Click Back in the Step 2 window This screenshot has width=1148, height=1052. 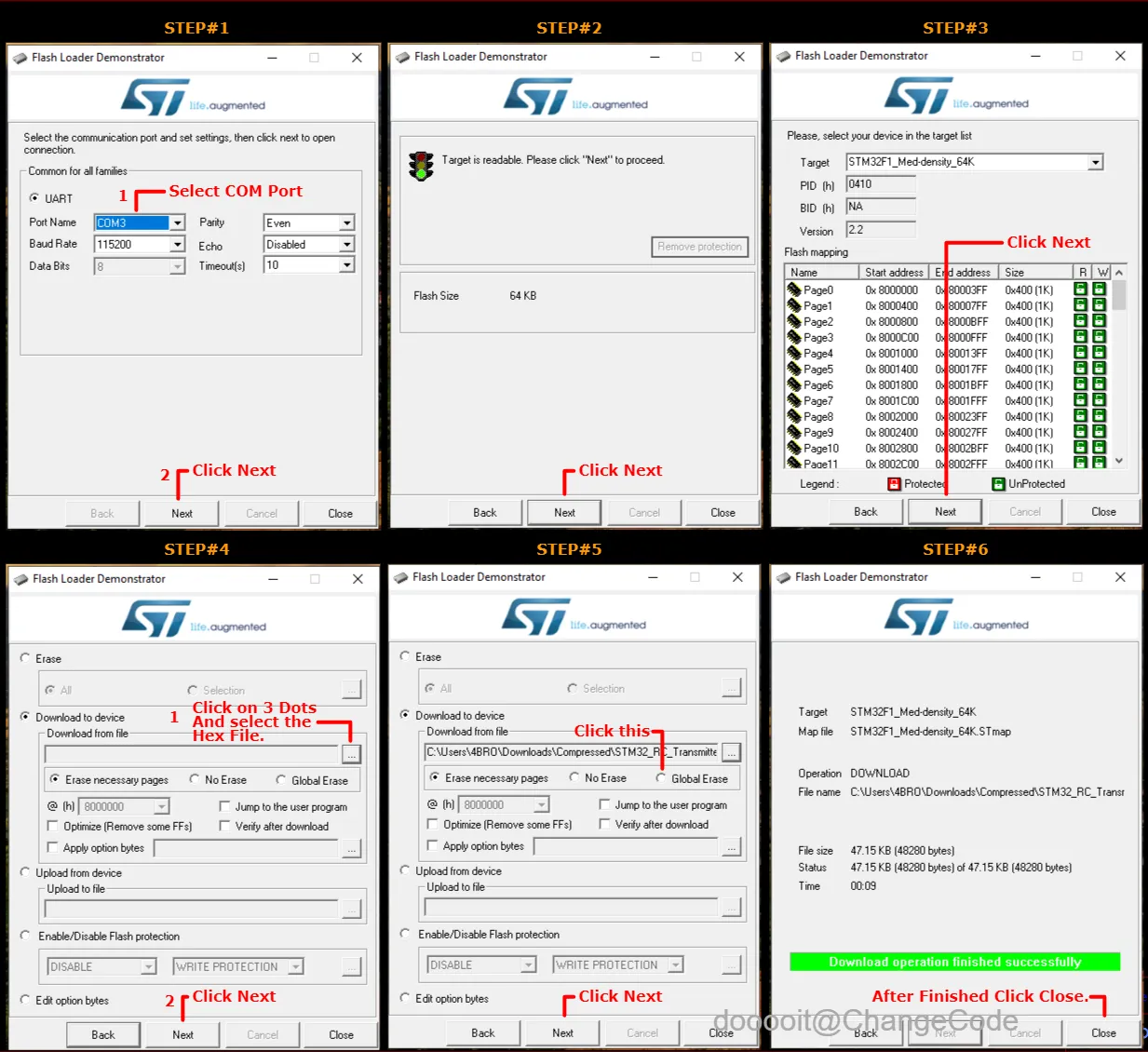pyautogui.click(x=484, y=512)
